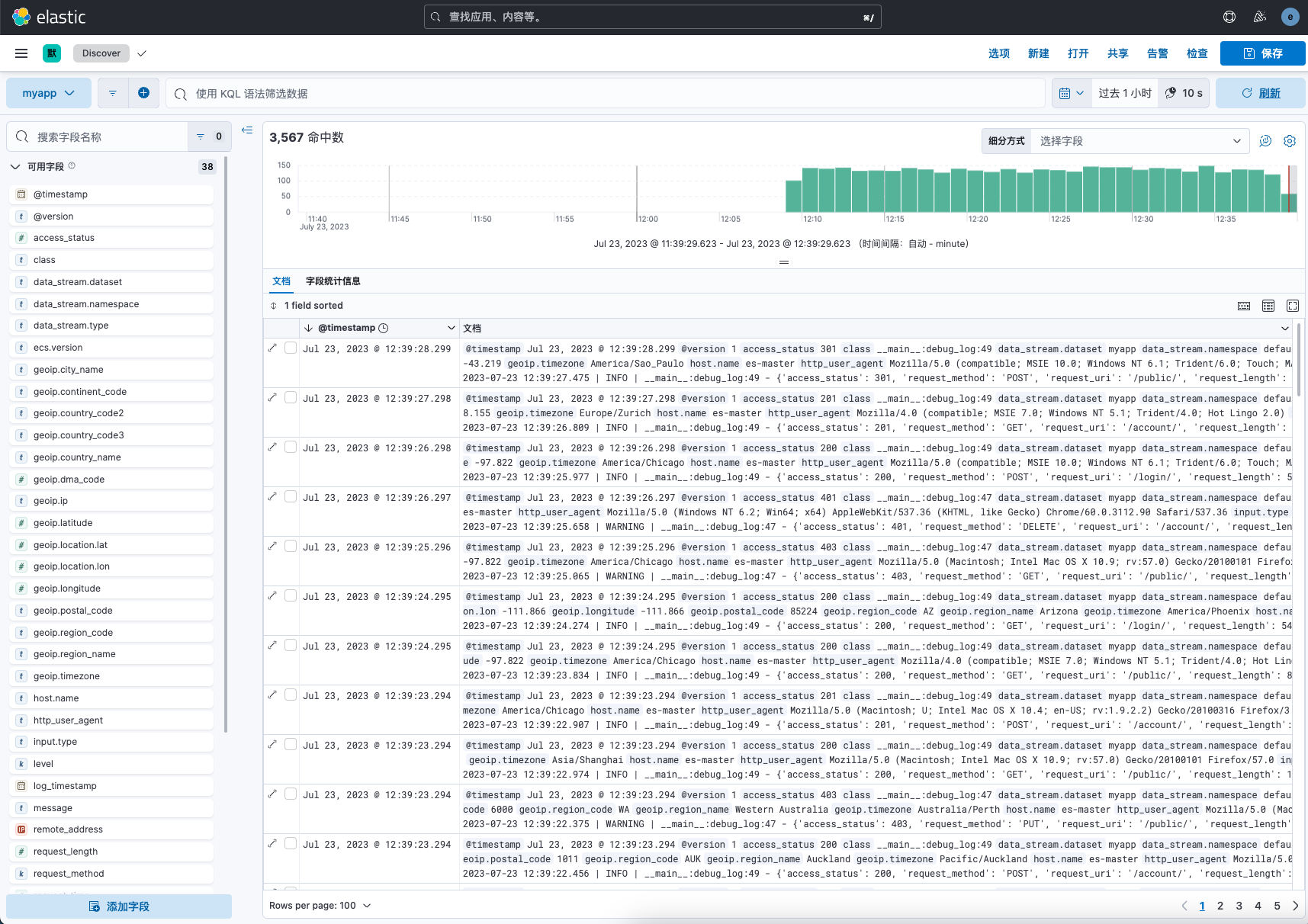
Task: Select geoip.city_name field in sidebar
Action: click(x=111, y=370)
